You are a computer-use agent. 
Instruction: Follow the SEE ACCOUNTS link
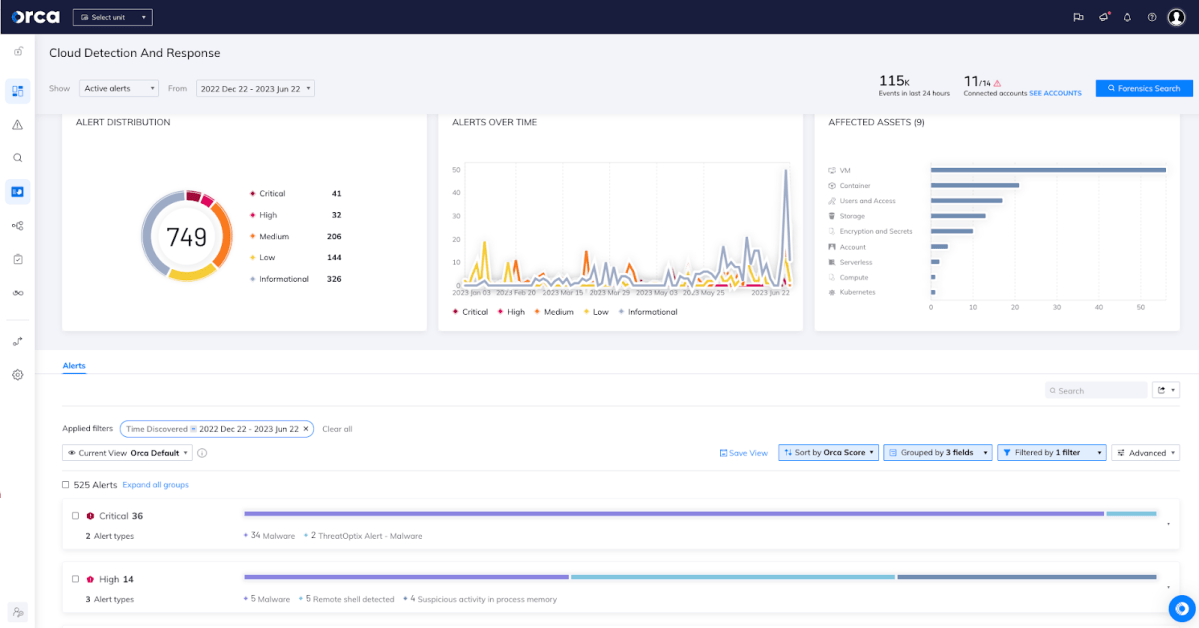click(1055, 93)
